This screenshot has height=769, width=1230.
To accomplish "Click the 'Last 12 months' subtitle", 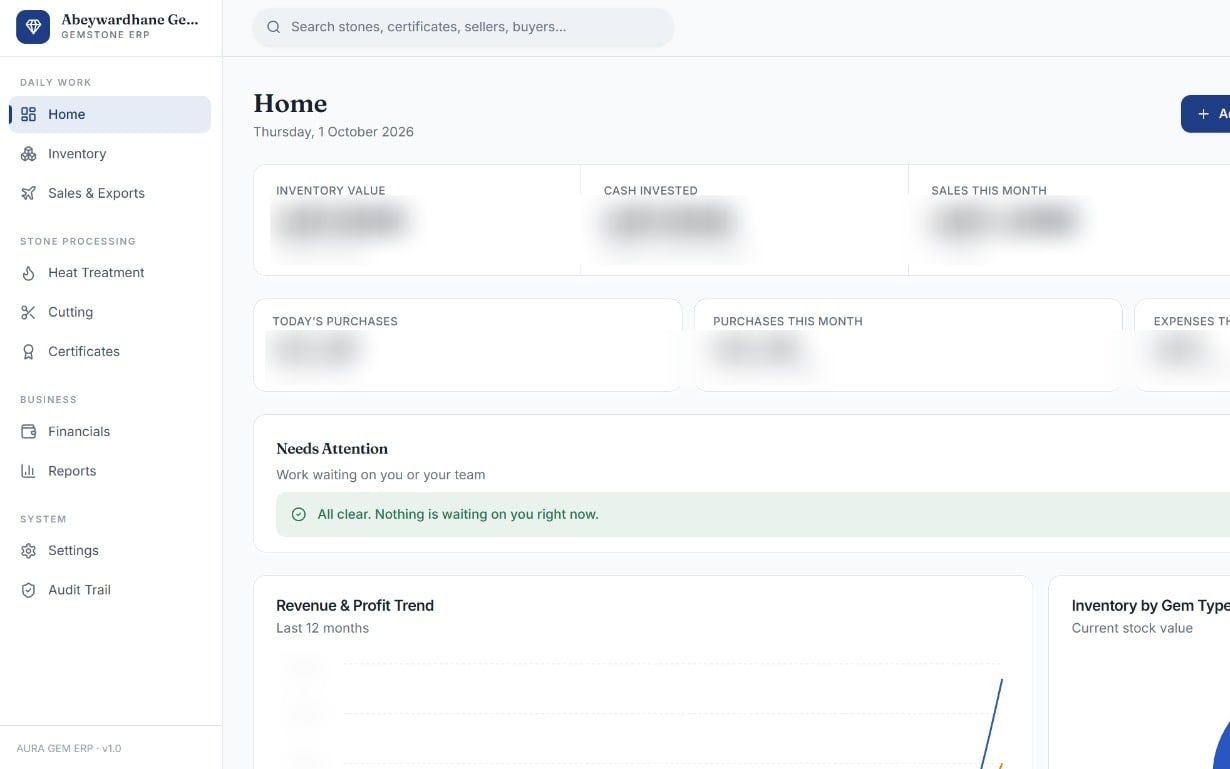I will (x=322, y=628).
